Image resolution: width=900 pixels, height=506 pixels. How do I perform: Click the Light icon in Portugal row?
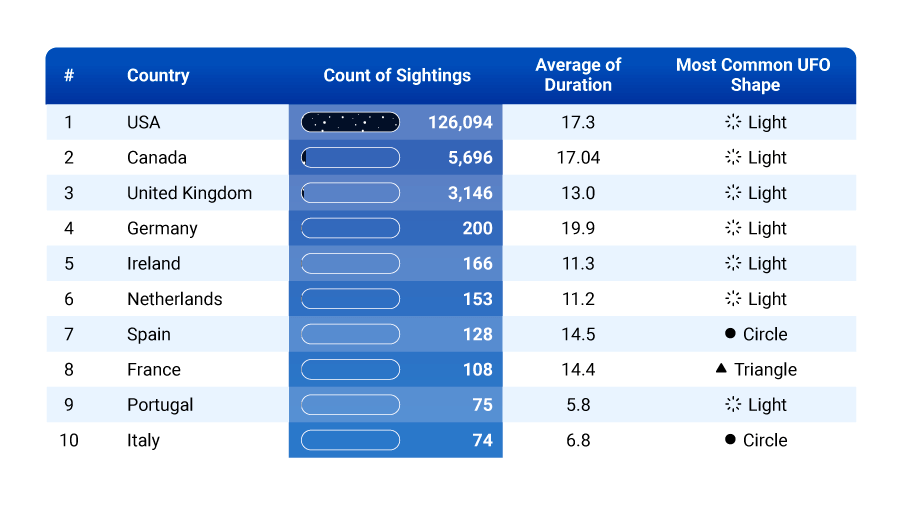tap(733, 405)
